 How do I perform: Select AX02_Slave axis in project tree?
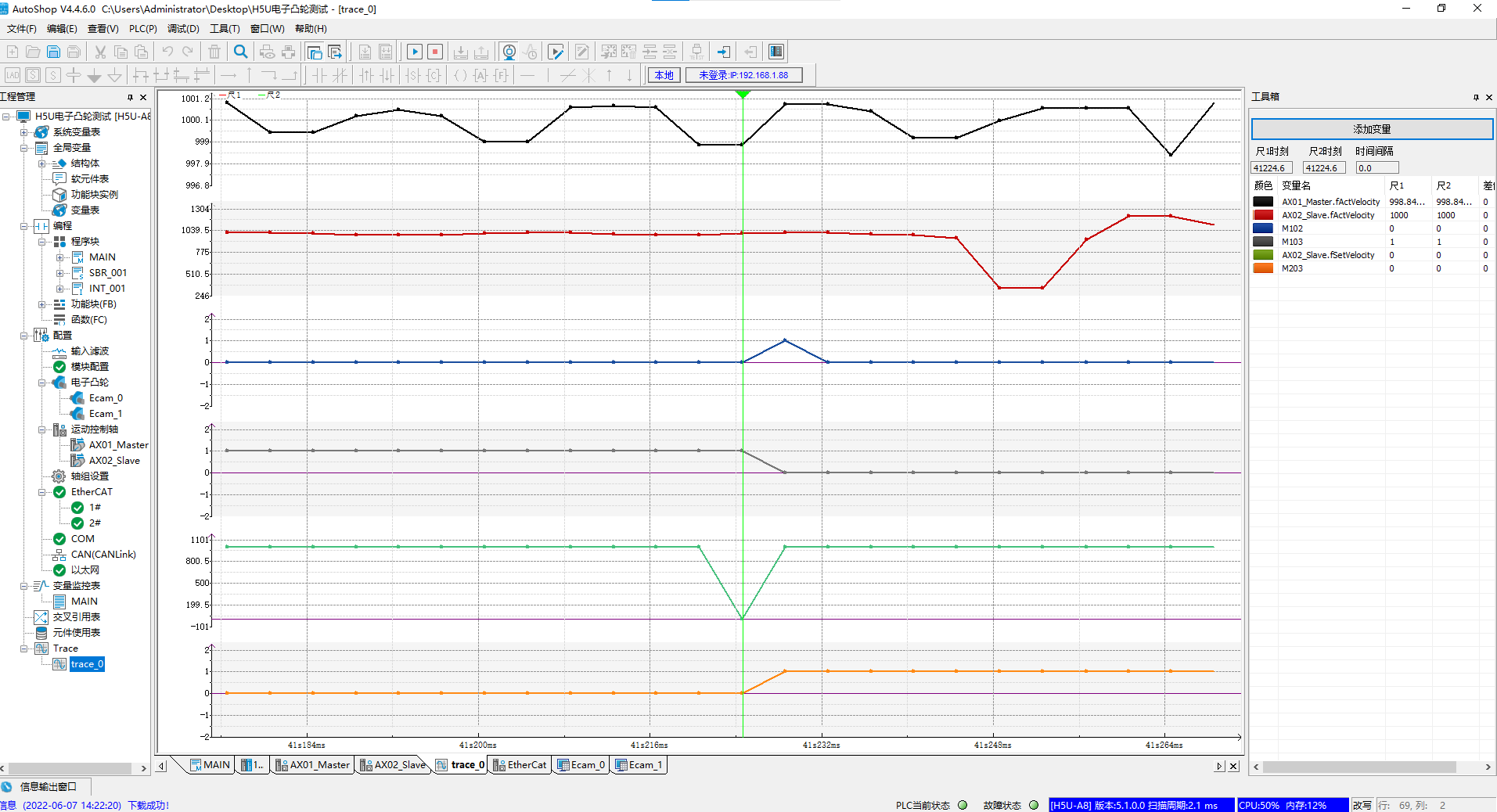click(x=114, y=461)
